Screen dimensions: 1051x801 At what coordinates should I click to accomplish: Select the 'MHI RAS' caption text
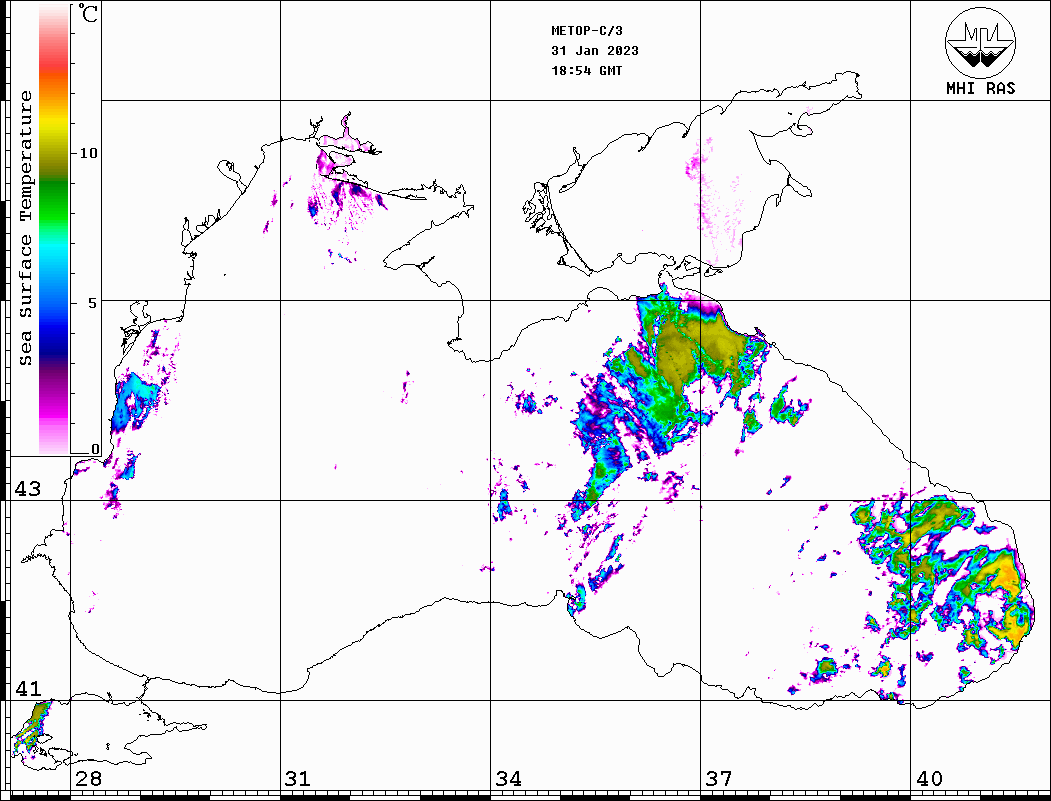981,88
